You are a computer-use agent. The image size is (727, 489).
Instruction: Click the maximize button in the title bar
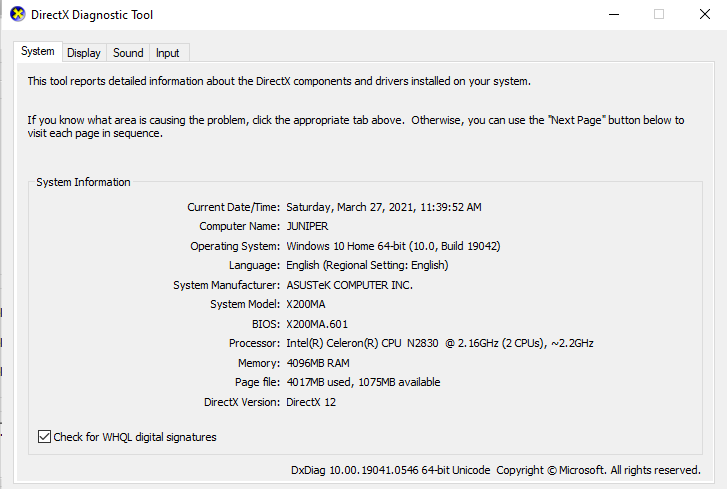659,15
